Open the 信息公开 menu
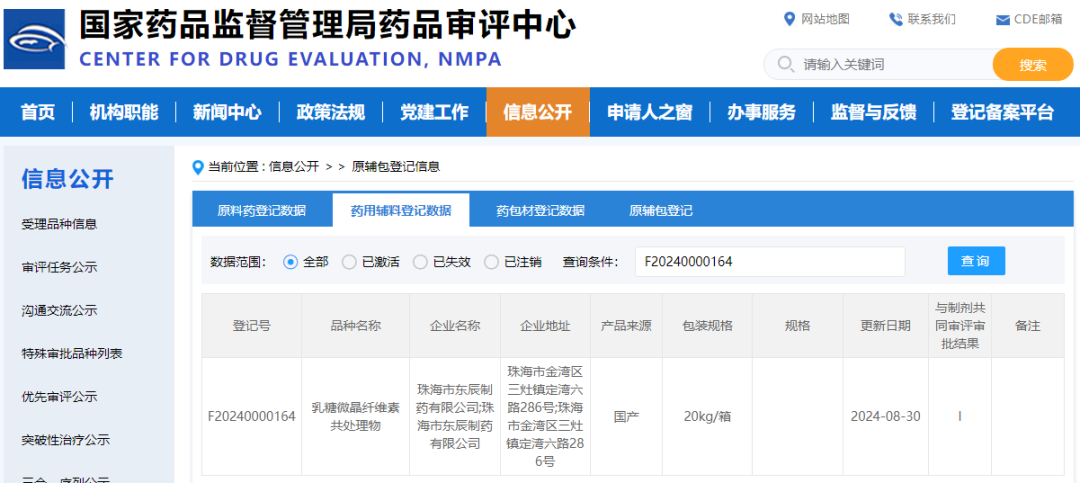Screen dimensions: 1080x483 538,112
